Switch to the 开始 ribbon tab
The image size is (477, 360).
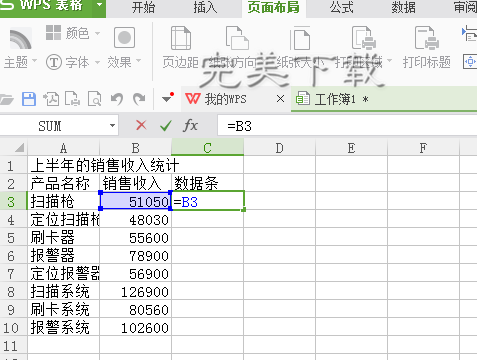click(x=143, y=7)
